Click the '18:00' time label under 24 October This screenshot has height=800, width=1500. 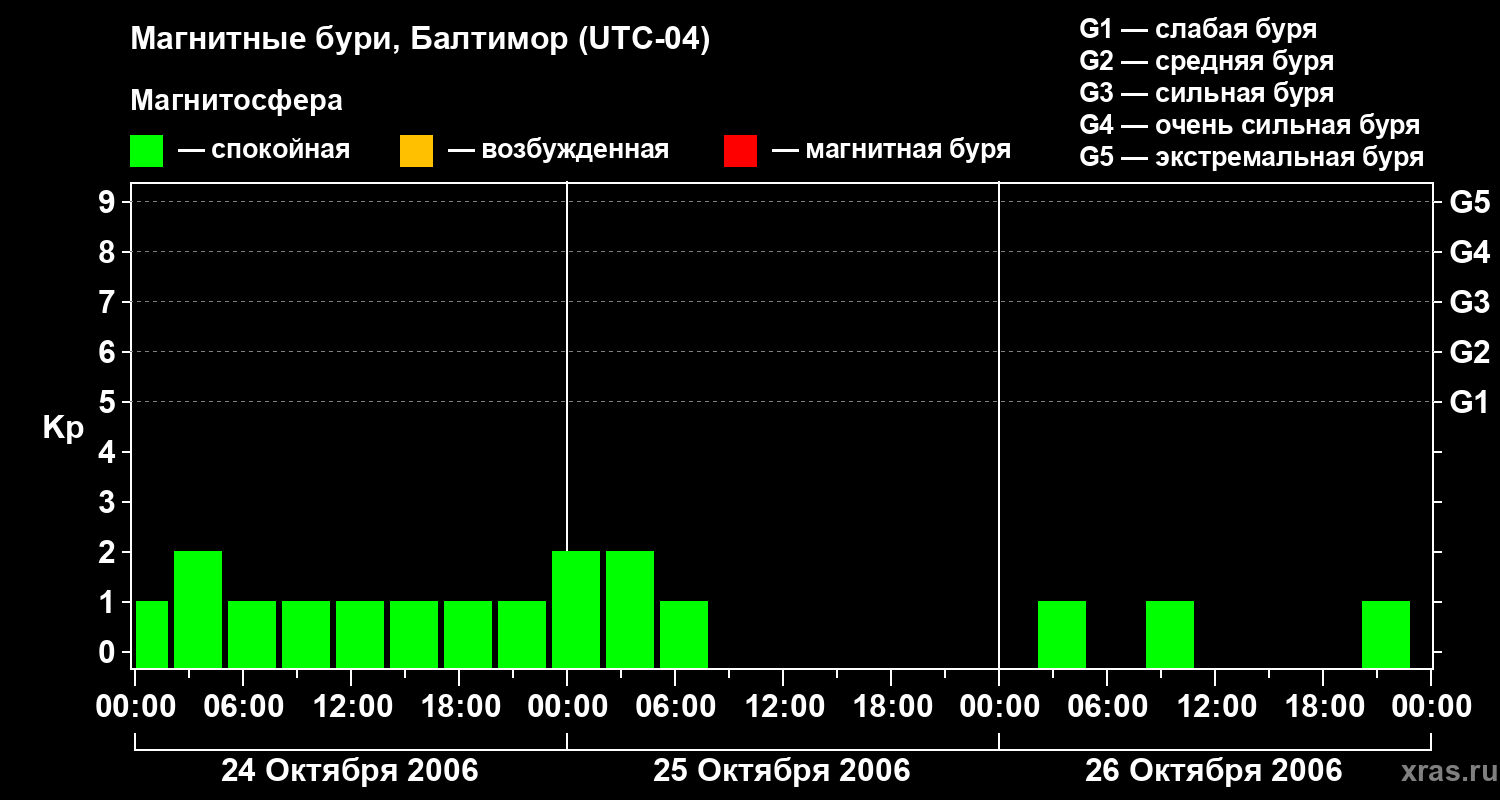point(459,707)
